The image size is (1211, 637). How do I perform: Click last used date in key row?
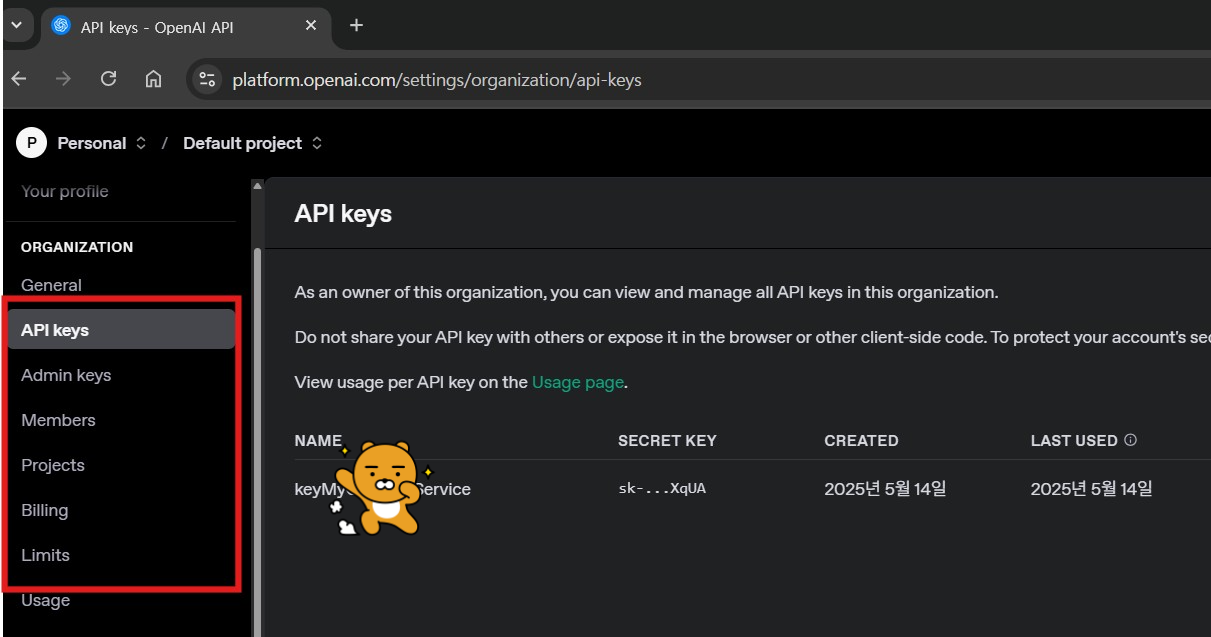1092,489
